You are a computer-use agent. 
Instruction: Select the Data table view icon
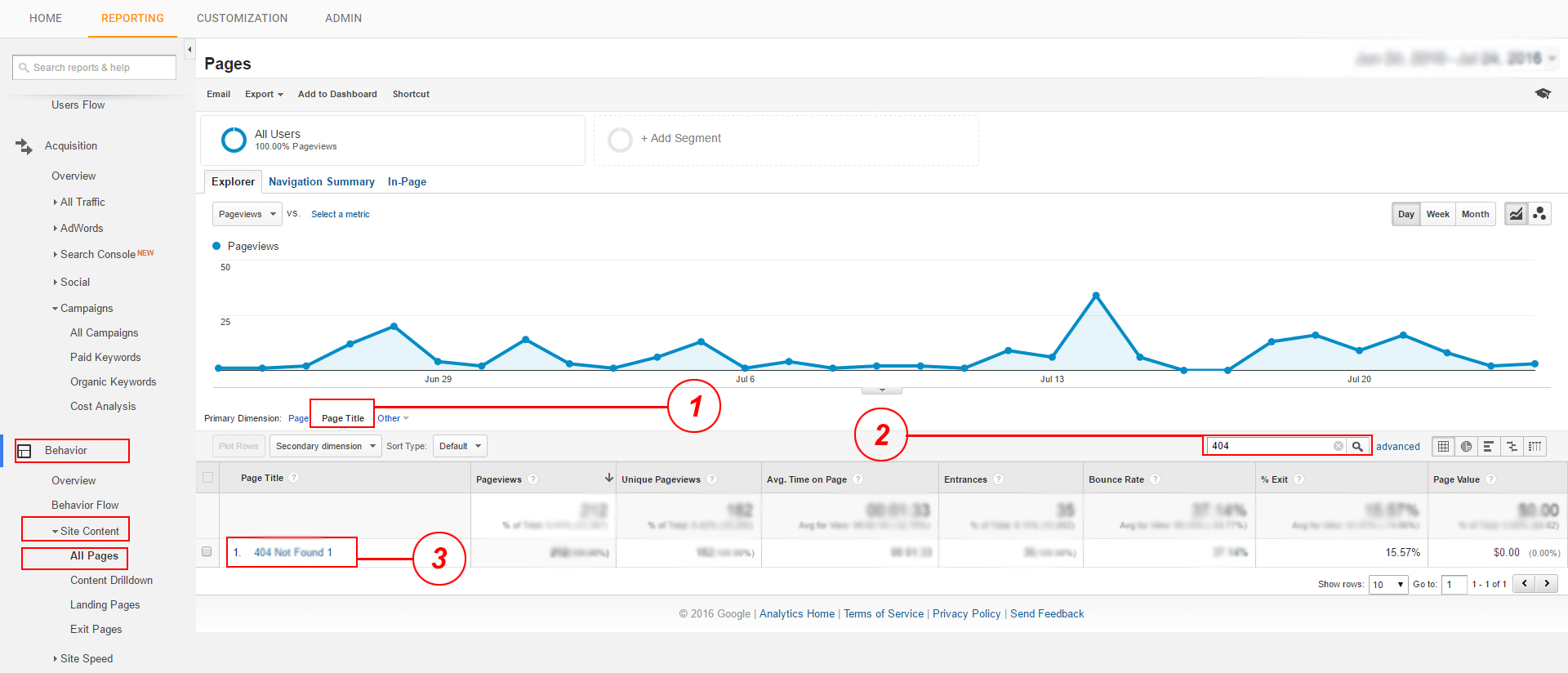(x=1444, y=446)
